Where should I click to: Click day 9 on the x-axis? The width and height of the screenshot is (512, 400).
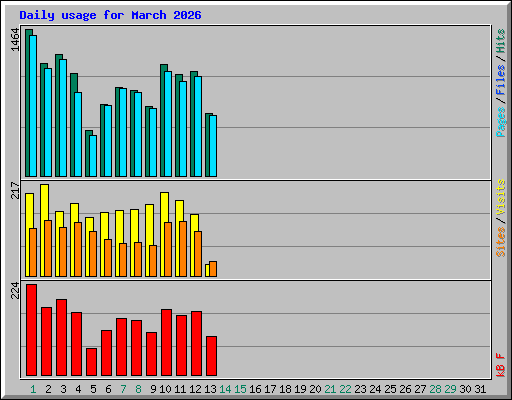(x=153, y=389)
